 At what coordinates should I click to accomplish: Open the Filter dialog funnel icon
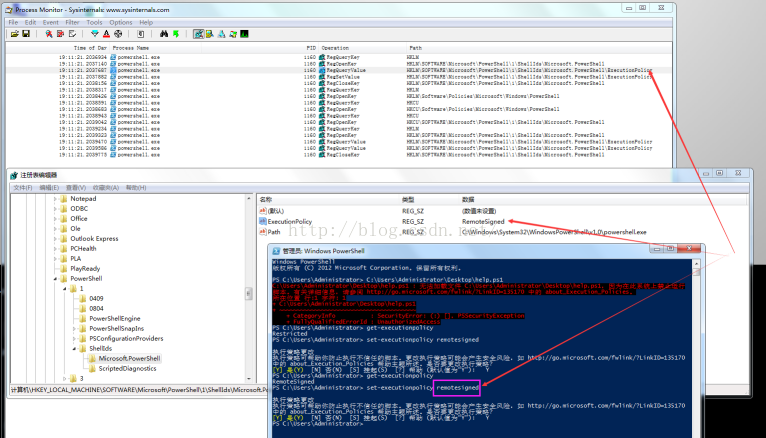[x=95, y=34]
